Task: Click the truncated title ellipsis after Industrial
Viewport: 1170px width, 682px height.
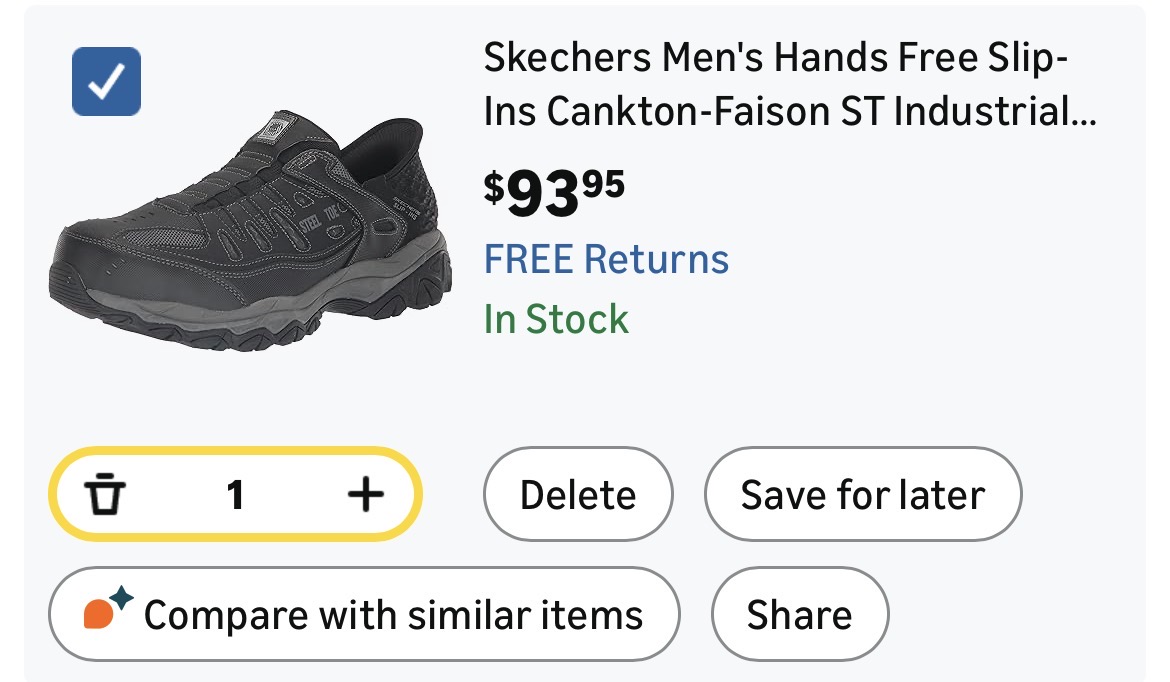Action: (x=1084, y=114)
